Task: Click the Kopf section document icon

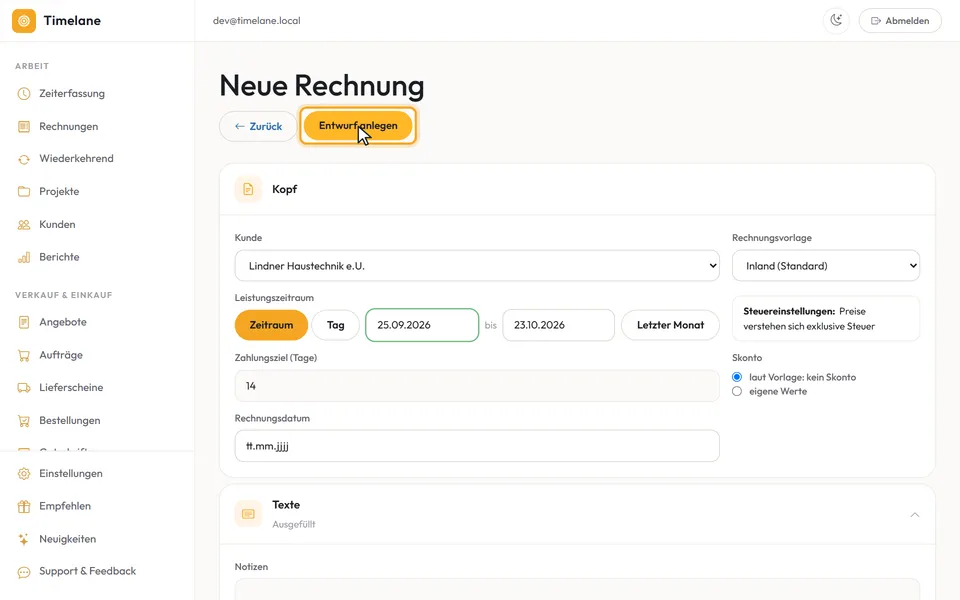Action: point(248,189)
